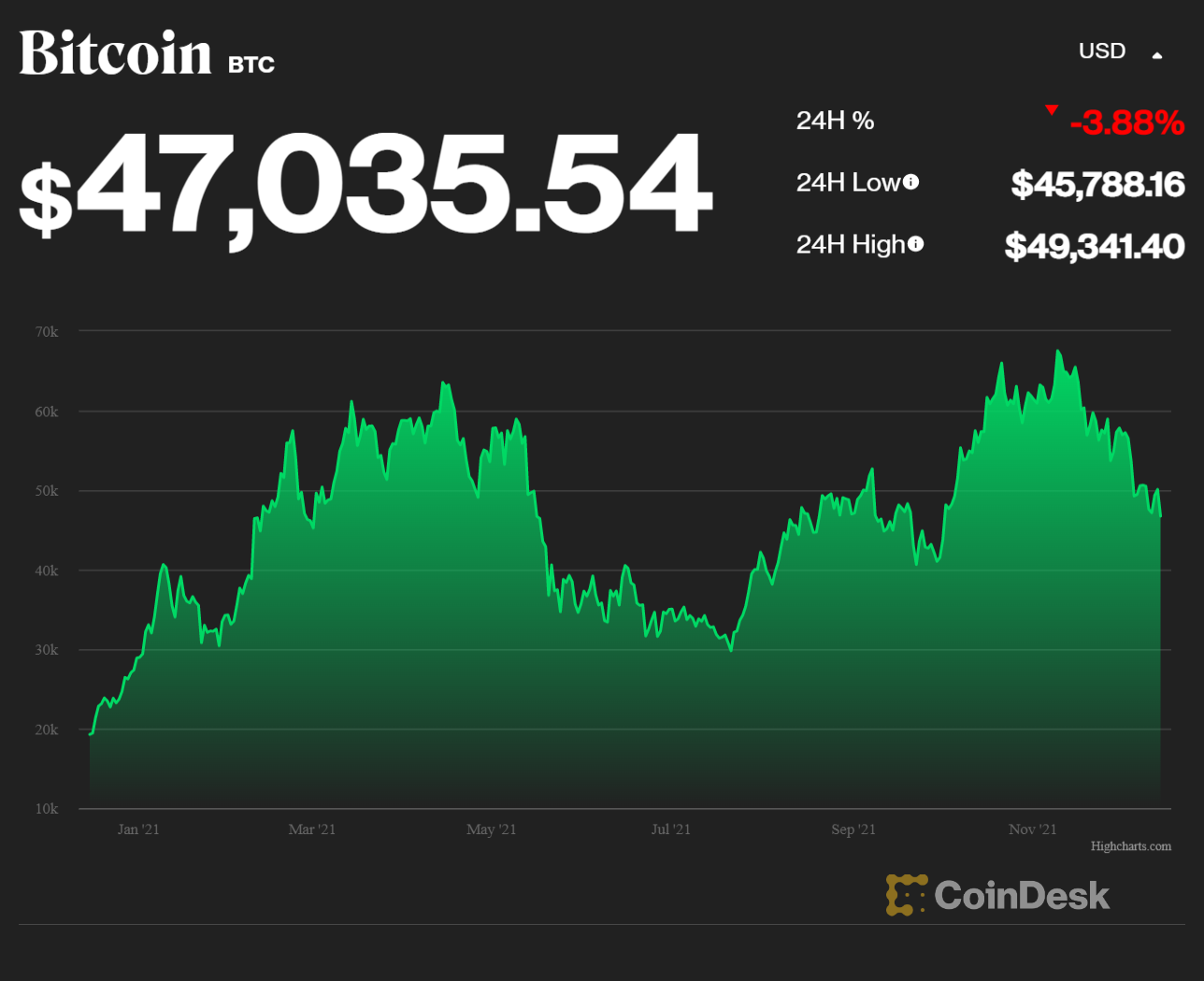Toggle the 24H % display row
This screenshot has width=1204, height=981.
[x=835, y=120]
